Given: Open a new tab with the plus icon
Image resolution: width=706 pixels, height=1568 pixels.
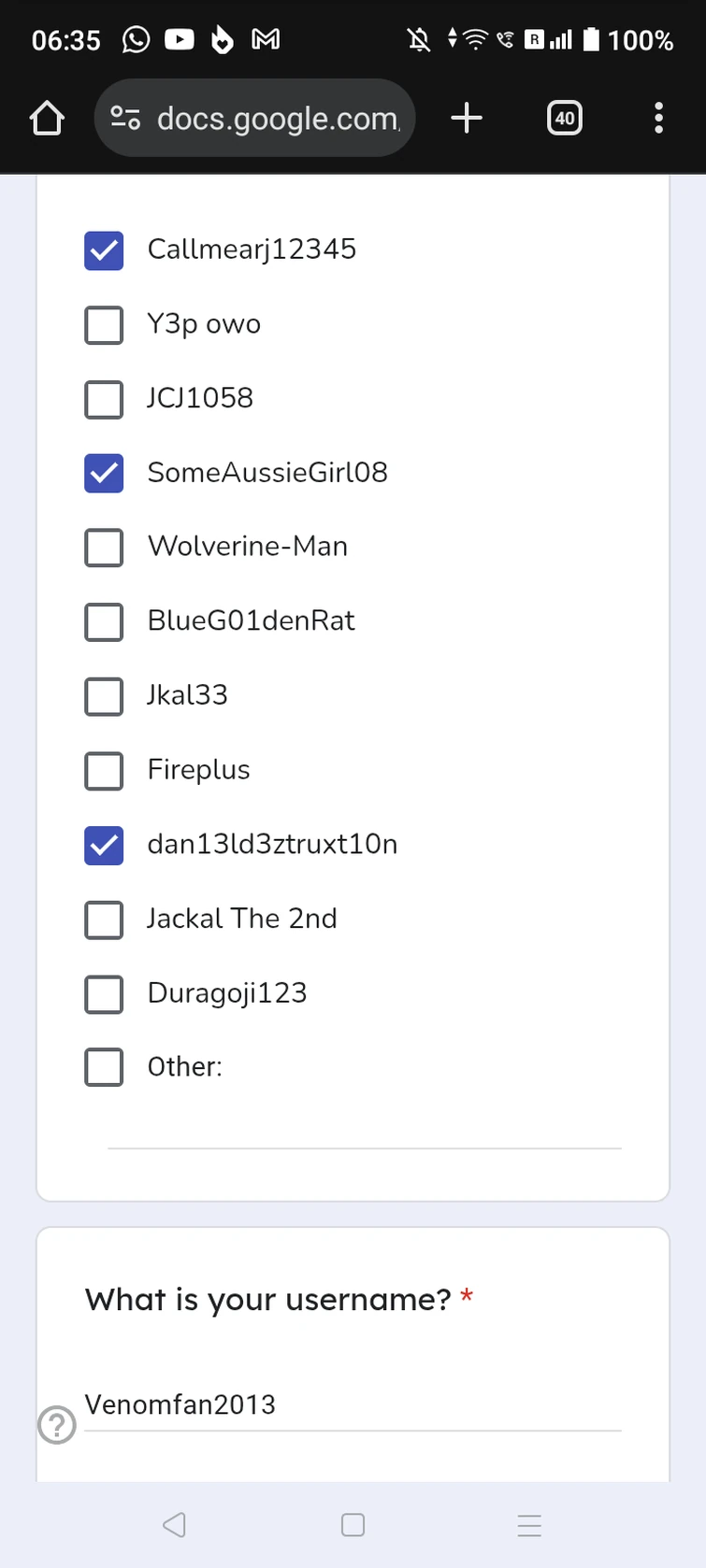Looking at the screenshot, I should [x=467, y=118].
